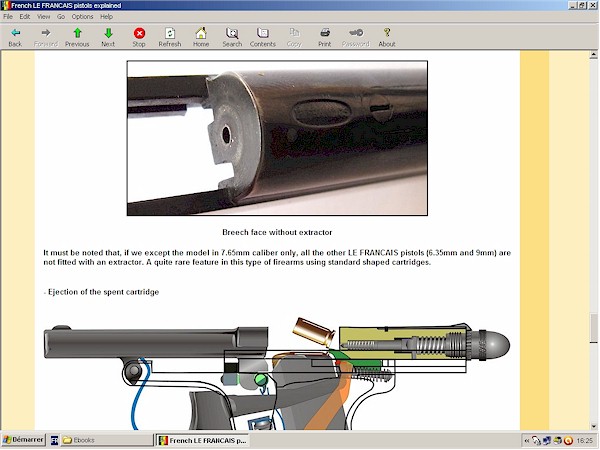Click the paragraph starting 'It must be noted'
The height and width of the screenshot is (450, 600).
(x=277, y=258)
